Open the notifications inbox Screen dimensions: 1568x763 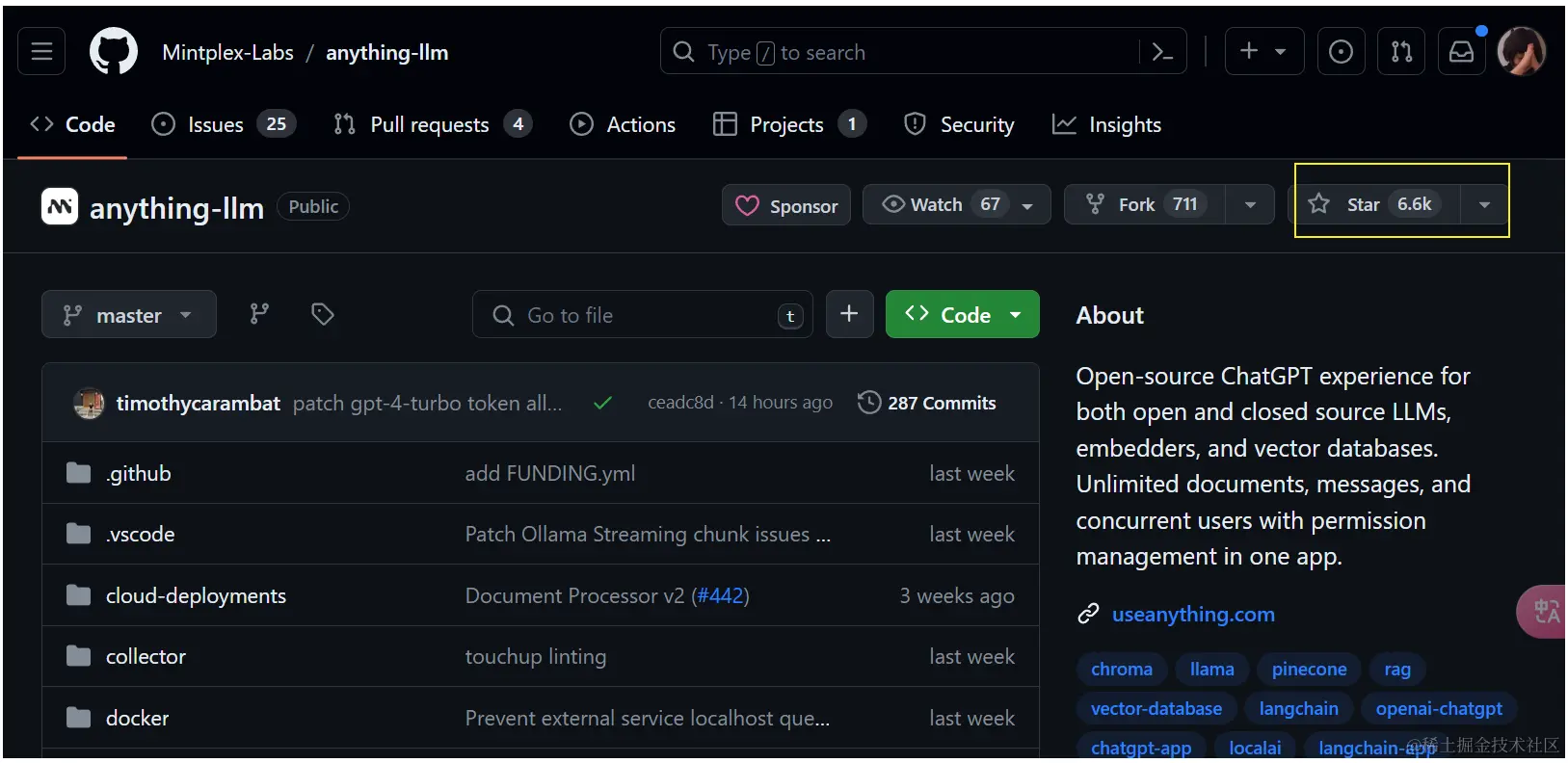pyautogui.click(x=1461, y=51)
